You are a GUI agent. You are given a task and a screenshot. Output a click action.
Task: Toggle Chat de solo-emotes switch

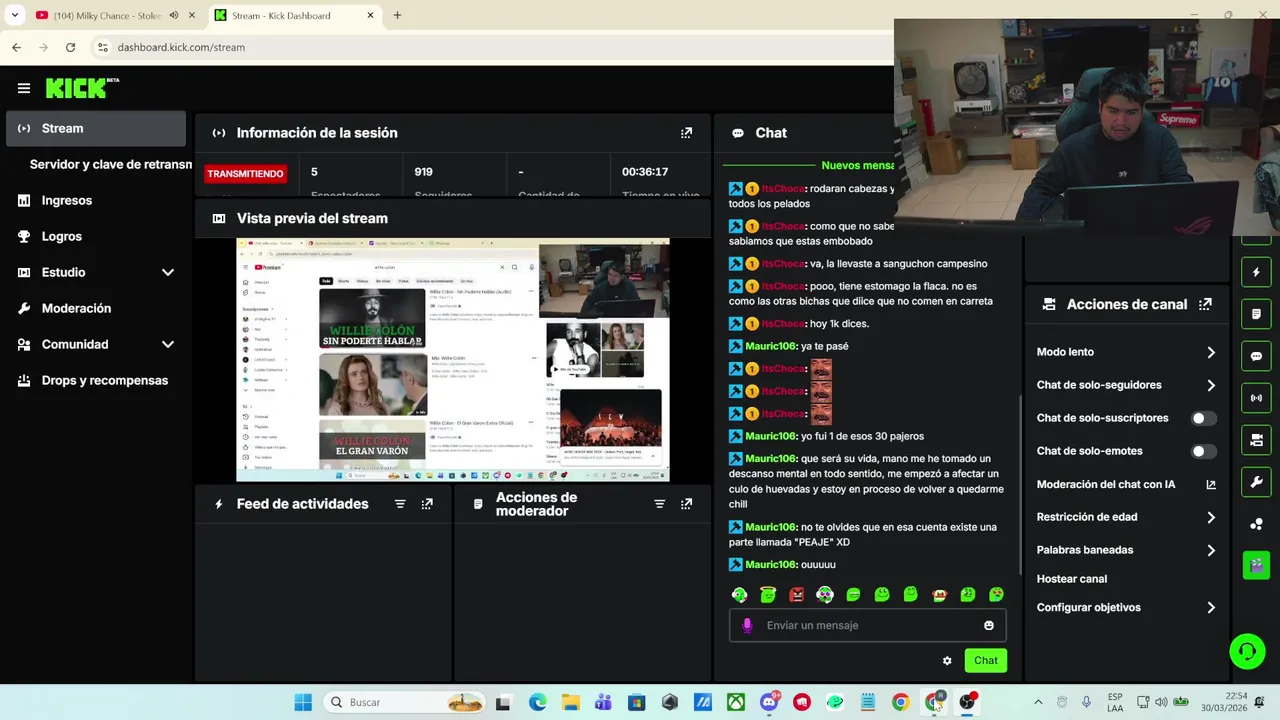pyautogui.click(x=1204, y=451)
